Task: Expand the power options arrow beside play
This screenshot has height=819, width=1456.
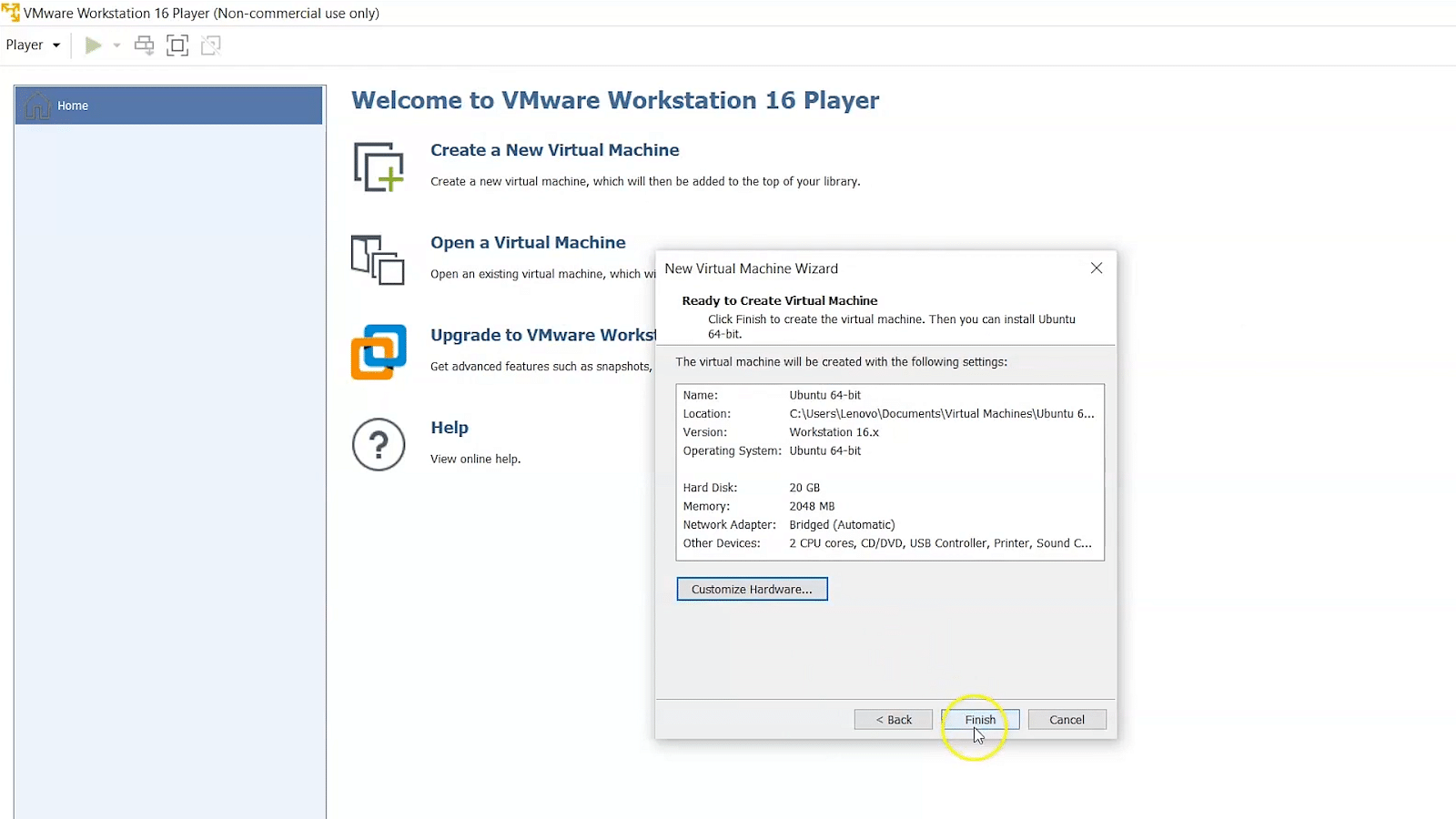Action: tap(116, 45)
